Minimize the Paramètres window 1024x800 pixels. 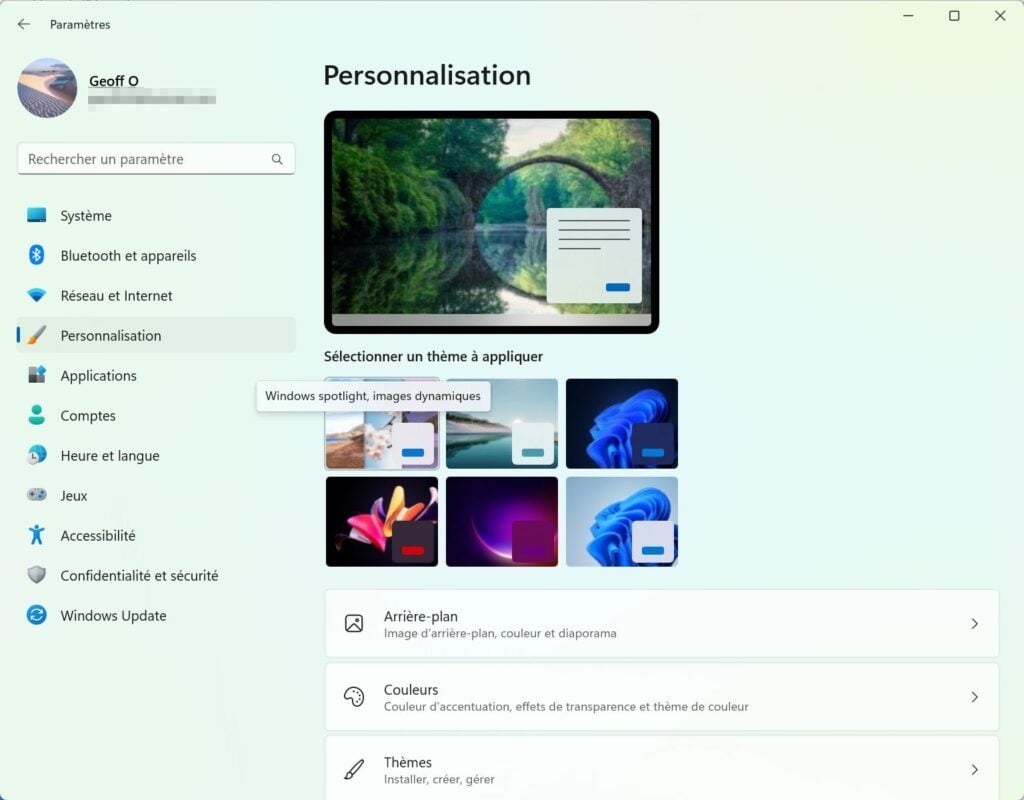[x=908, y=16]
